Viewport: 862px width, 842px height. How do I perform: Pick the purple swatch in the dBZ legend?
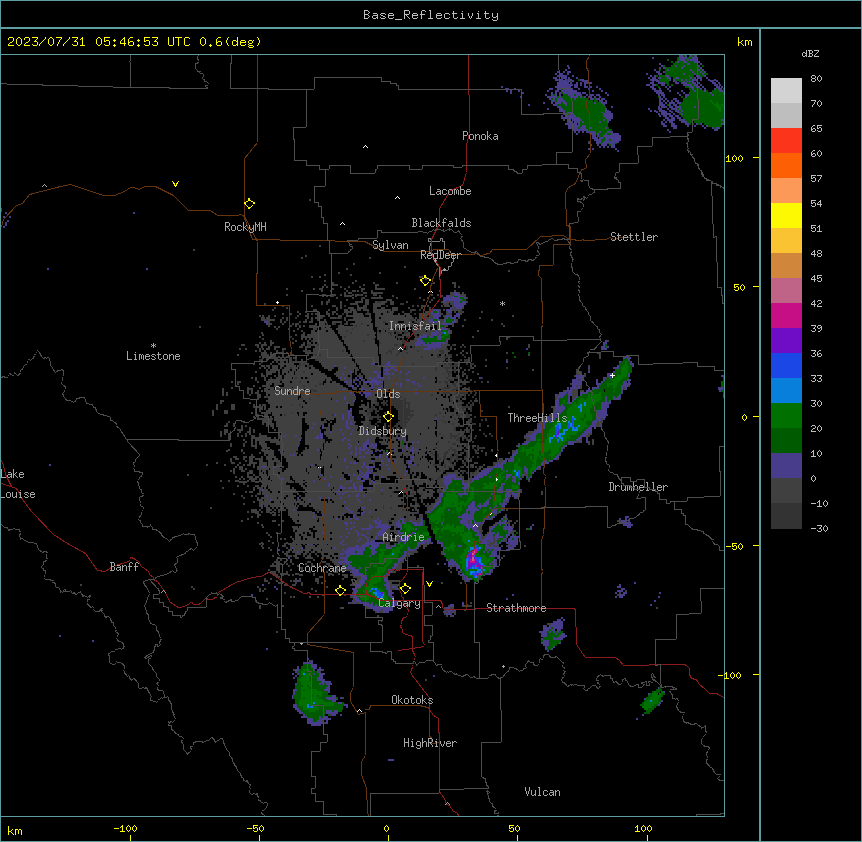pyautogui.click(x=786, y=340)
